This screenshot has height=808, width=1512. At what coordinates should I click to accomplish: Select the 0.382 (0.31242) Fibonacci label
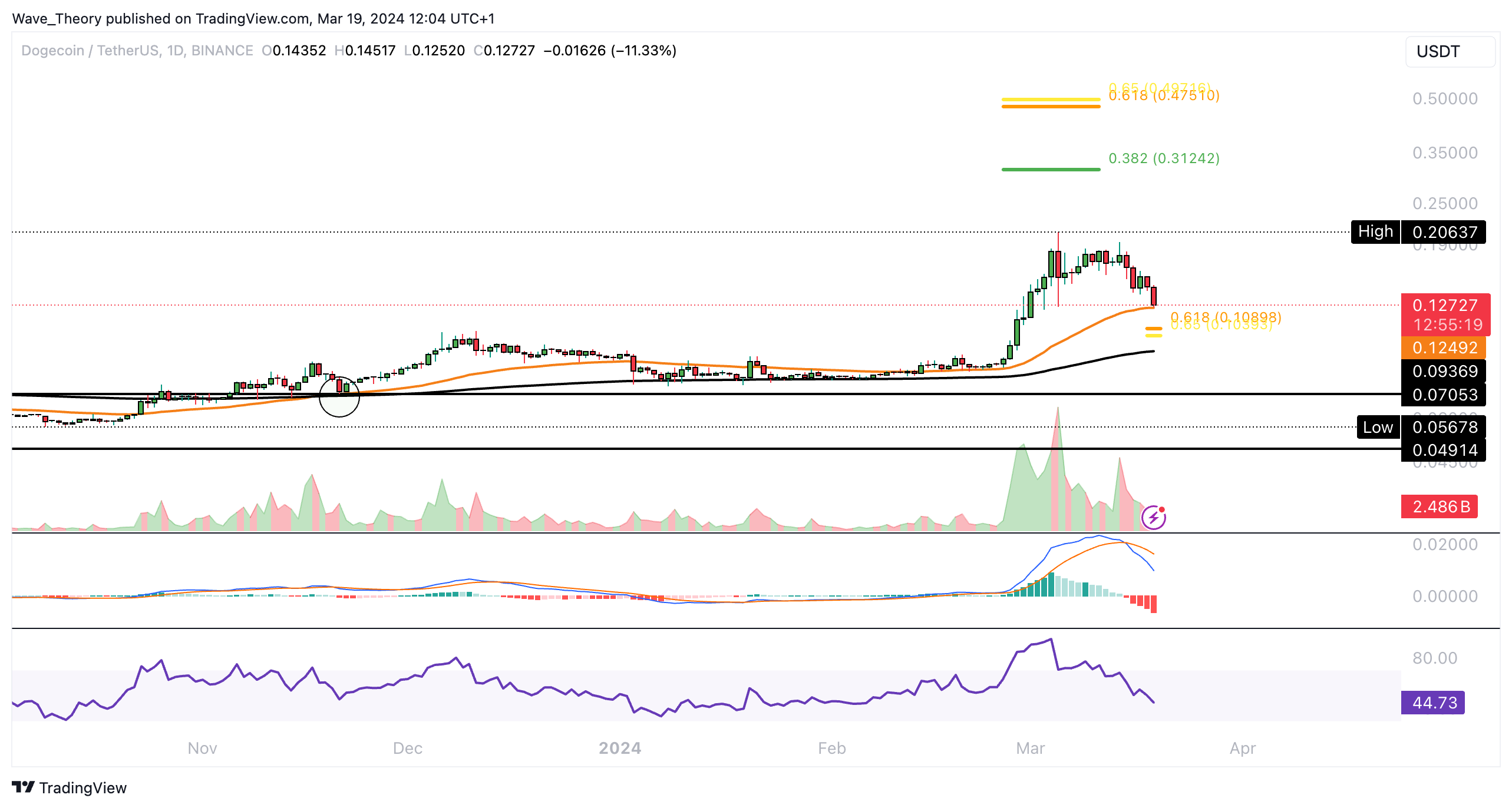(x=1164, y=158)
